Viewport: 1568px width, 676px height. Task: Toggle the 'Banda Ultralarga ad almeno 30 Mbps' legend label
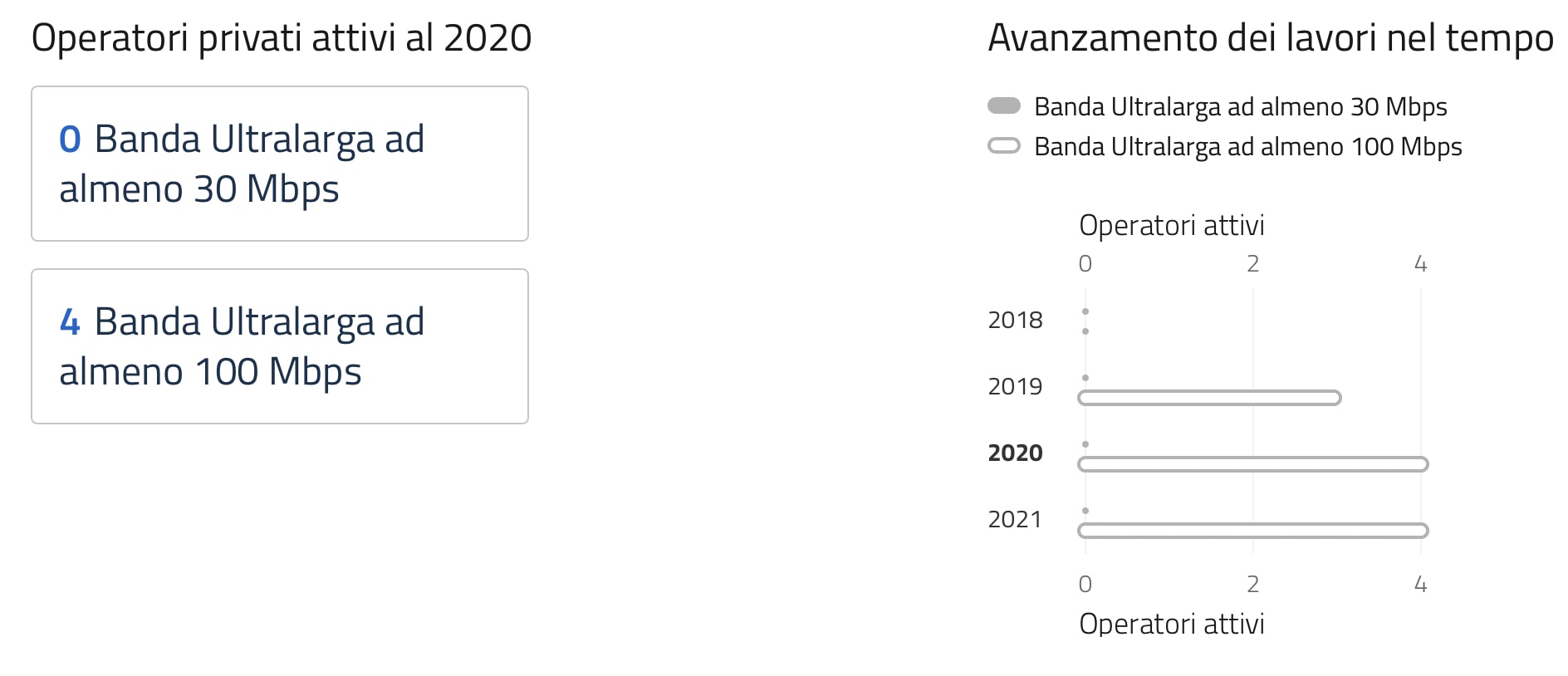[x=1240, y=107]
